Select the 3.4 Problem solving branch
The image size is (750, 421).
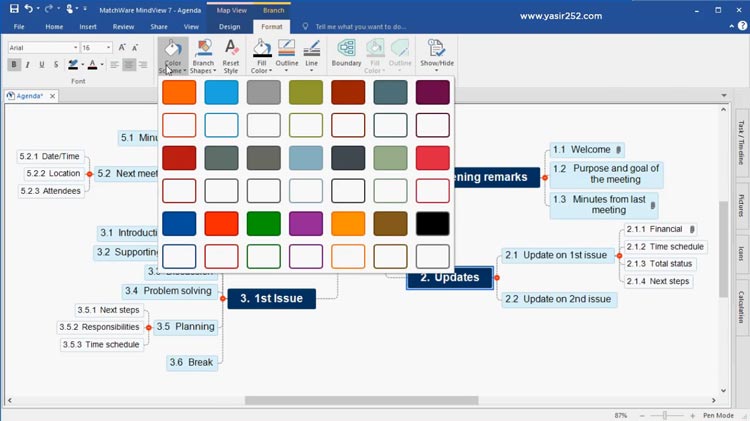[x=168, y=291]
